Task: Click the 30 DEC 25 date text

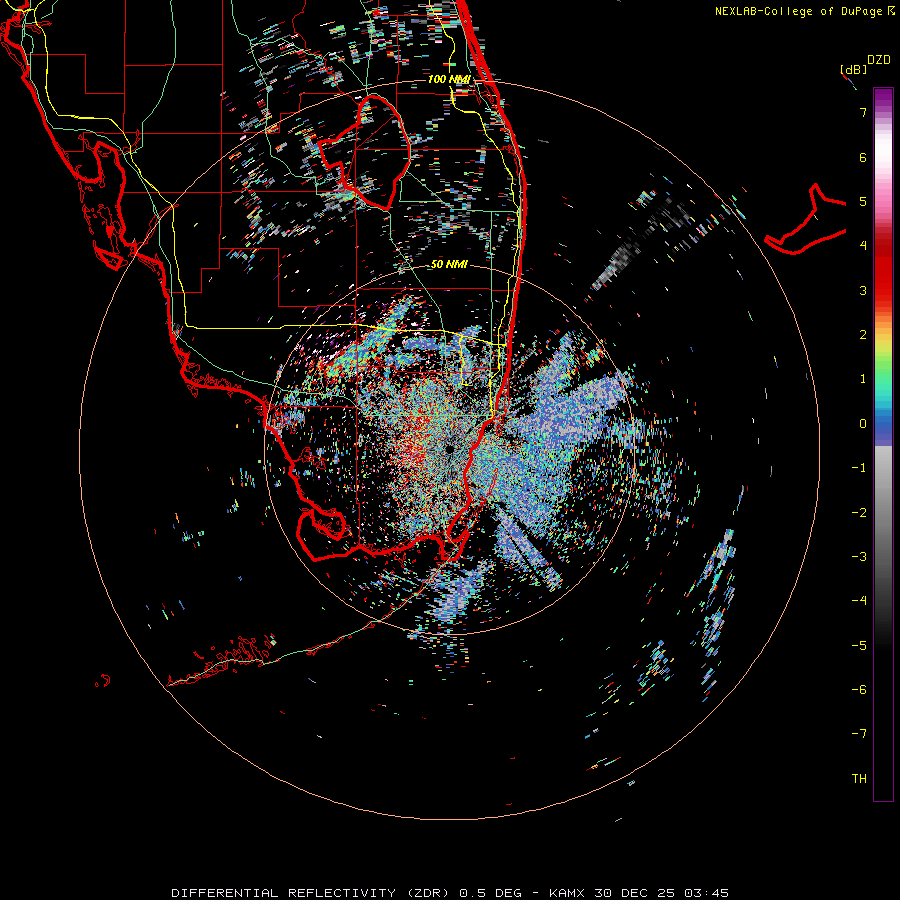Action: [x=635, y=893]
